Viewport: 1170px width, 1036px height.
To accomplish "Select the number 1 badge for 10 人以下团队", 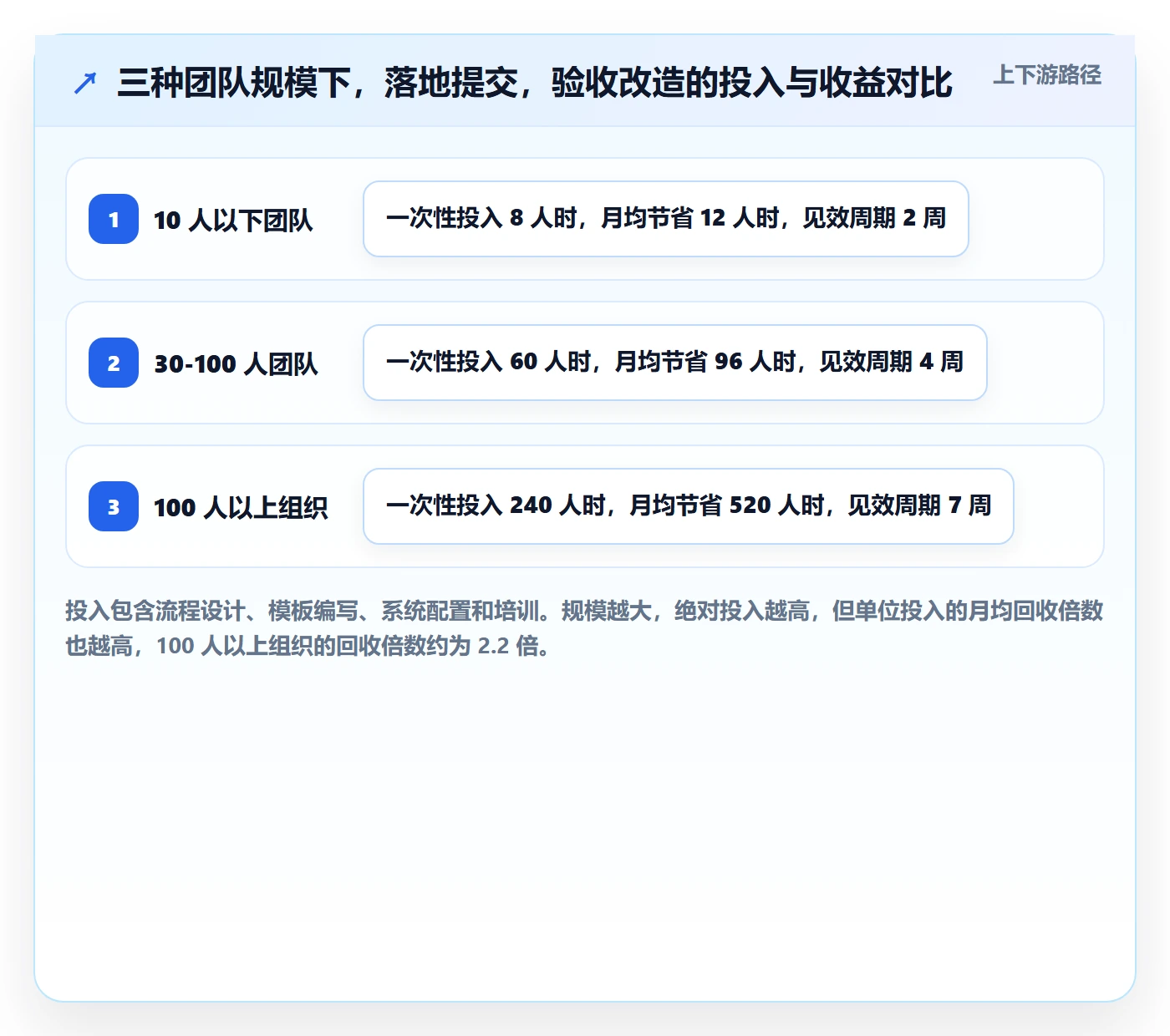I will (x=114, y=219).
